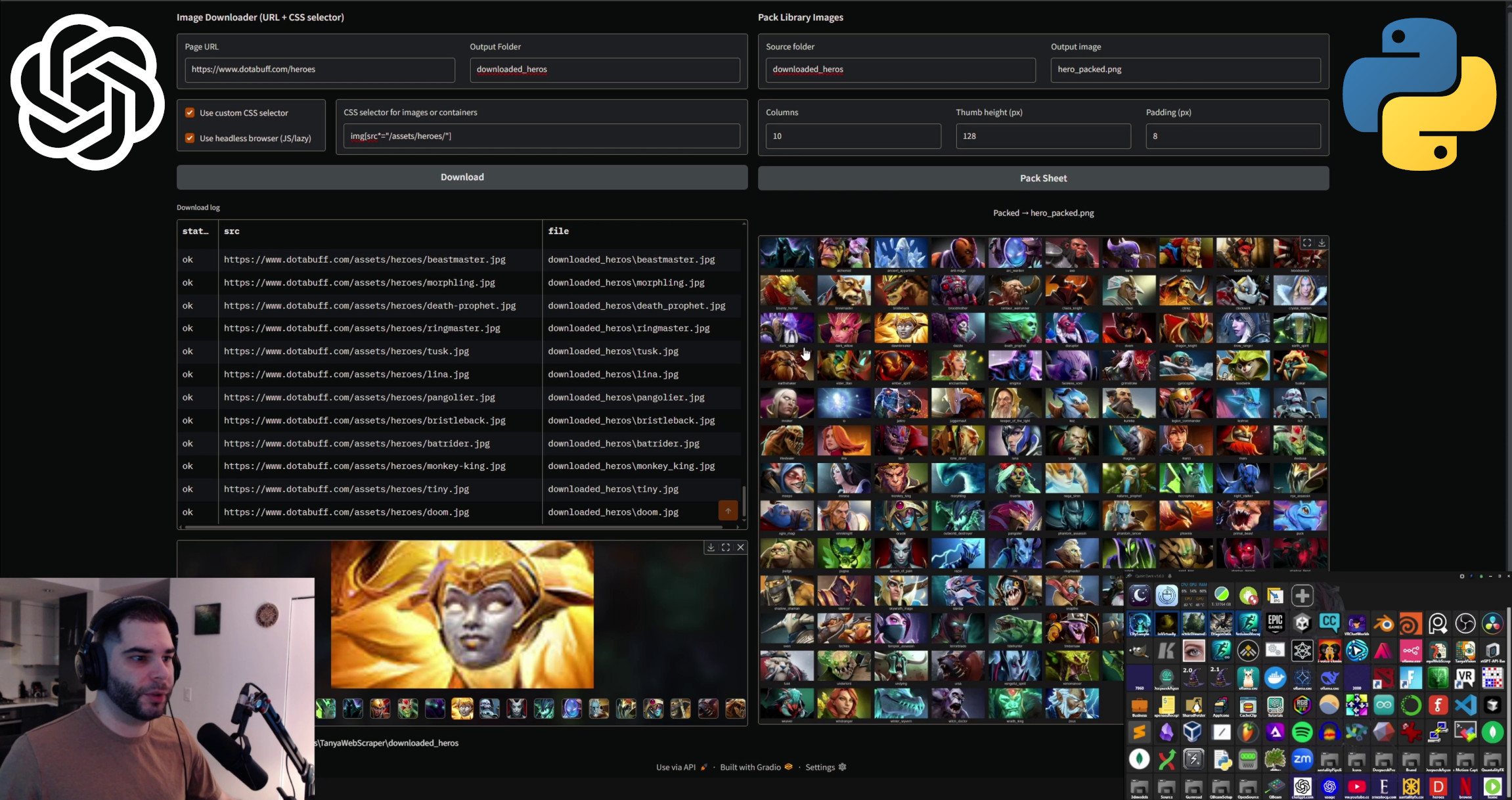Open Audacity headphones icon
The height and width of the screenshot is (800, 1512).
[1329, 732]
